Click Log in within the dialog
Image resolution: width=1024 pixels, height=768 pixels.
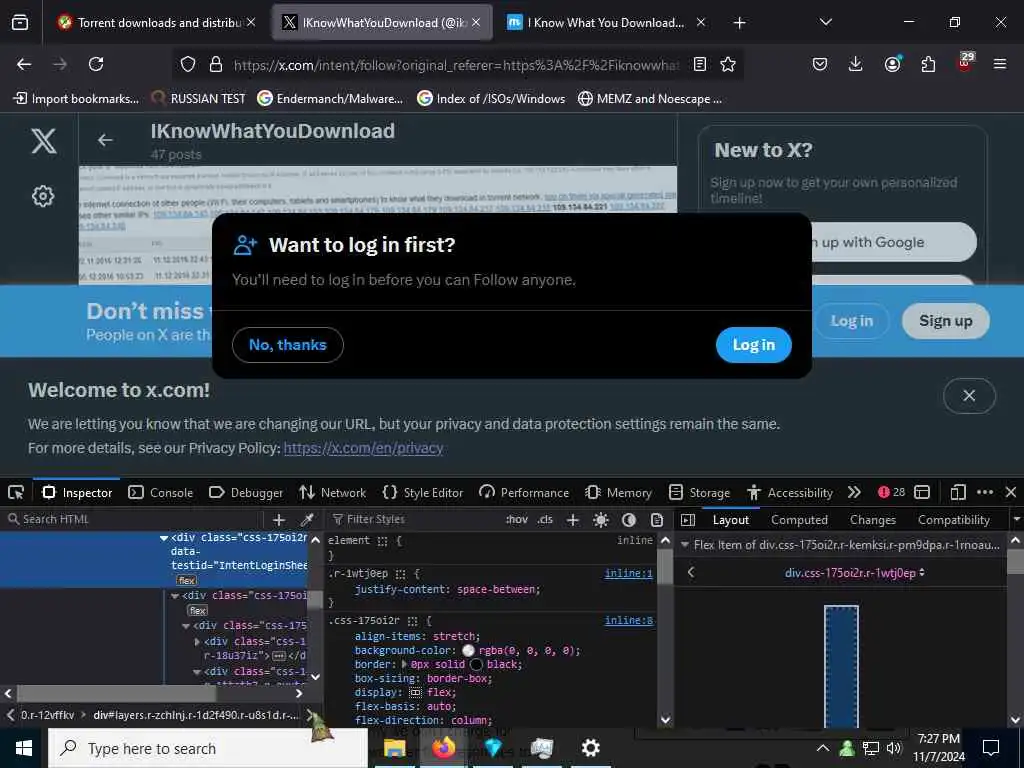point(754,345)
